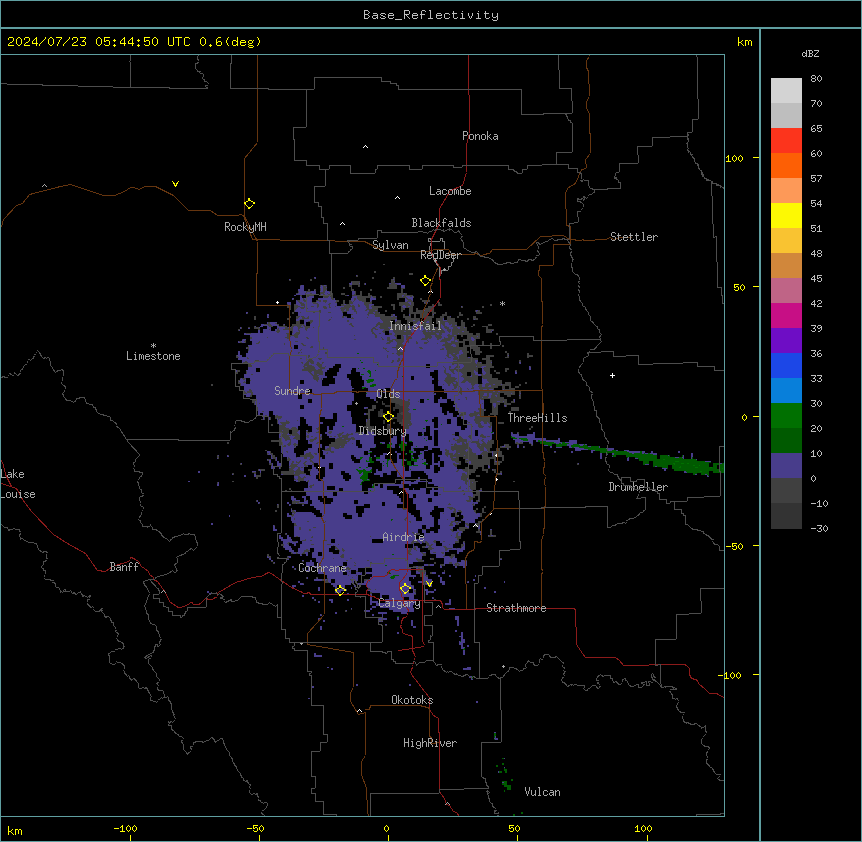Click the dBZ legend heading
This screenshot has height=842, width=862.
tap(810, 54)
